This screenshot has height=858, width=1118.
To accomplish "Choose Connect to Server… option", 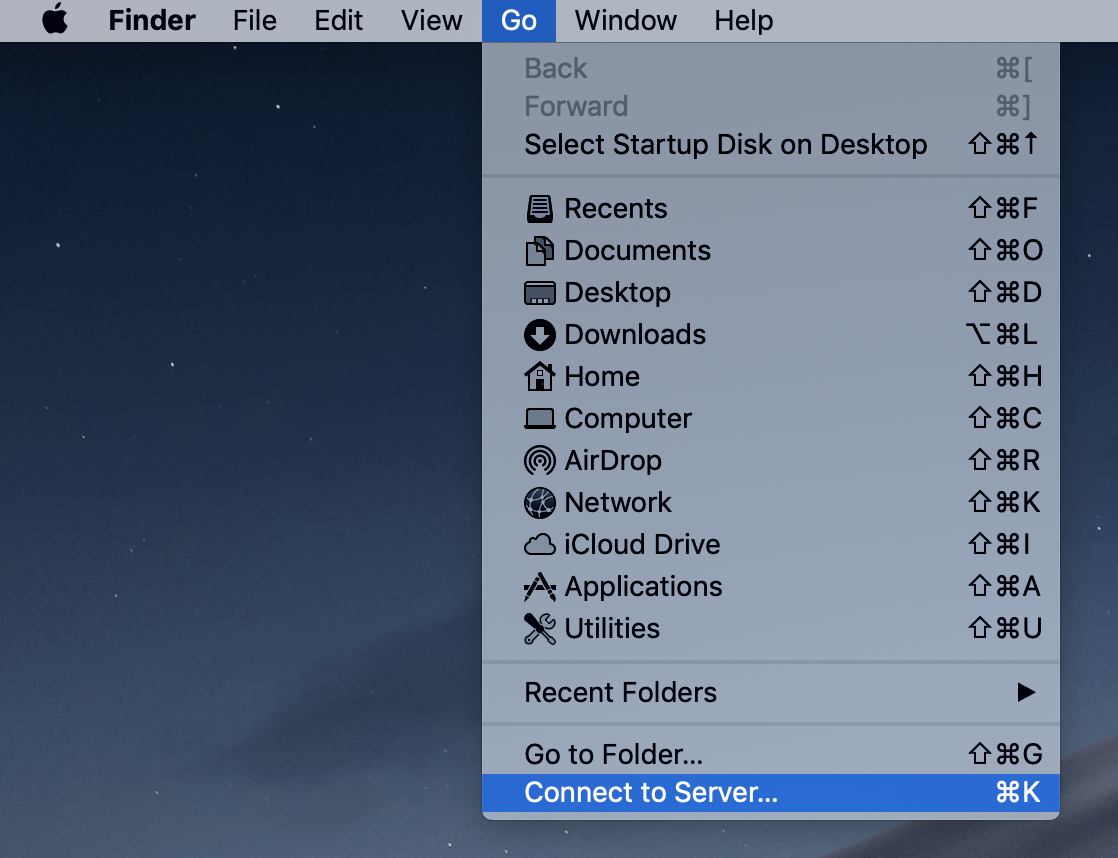I will 771,792.
